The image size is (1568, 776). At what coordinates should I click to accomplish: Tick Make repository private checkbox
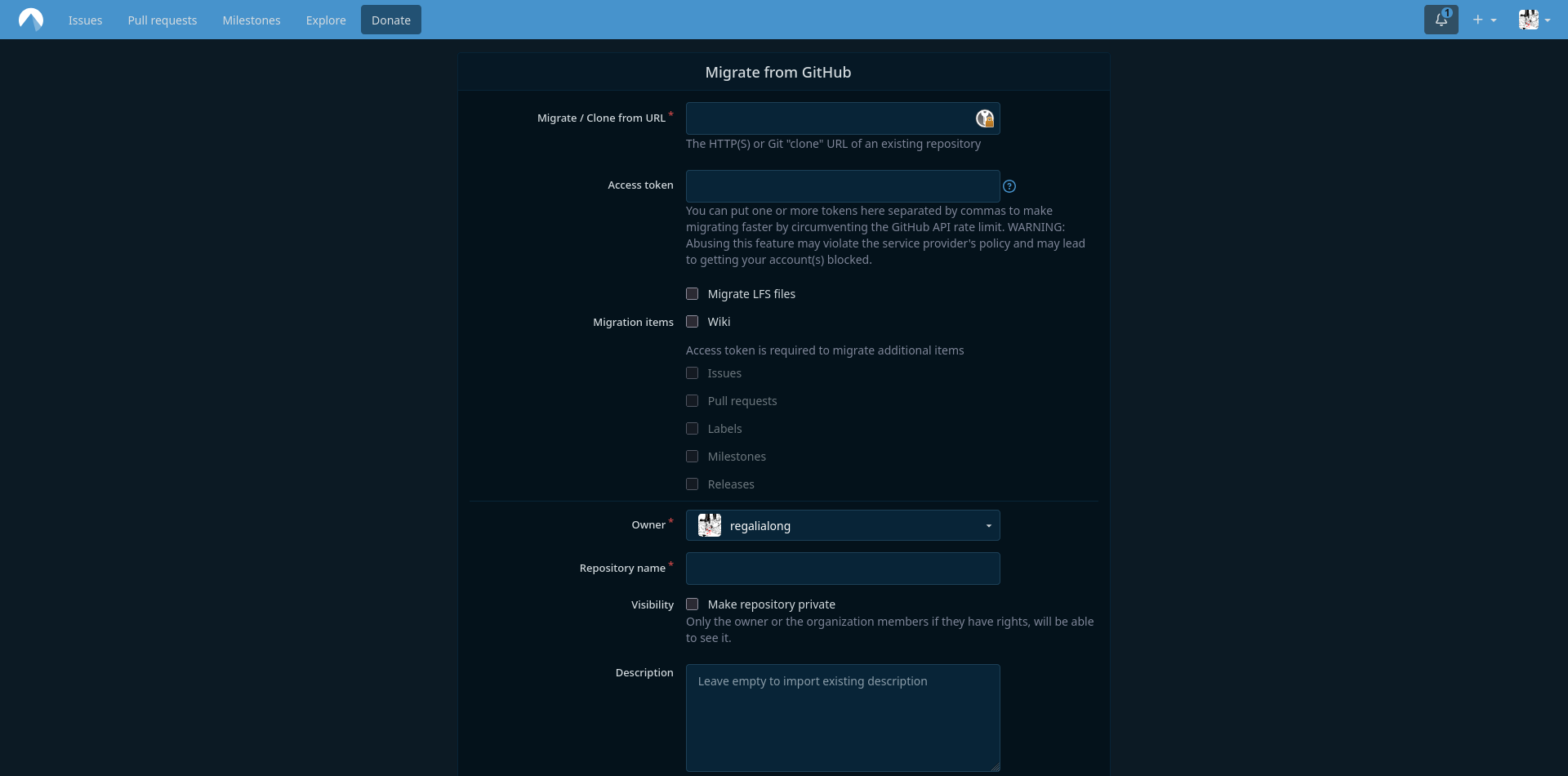tap(693, 604)
